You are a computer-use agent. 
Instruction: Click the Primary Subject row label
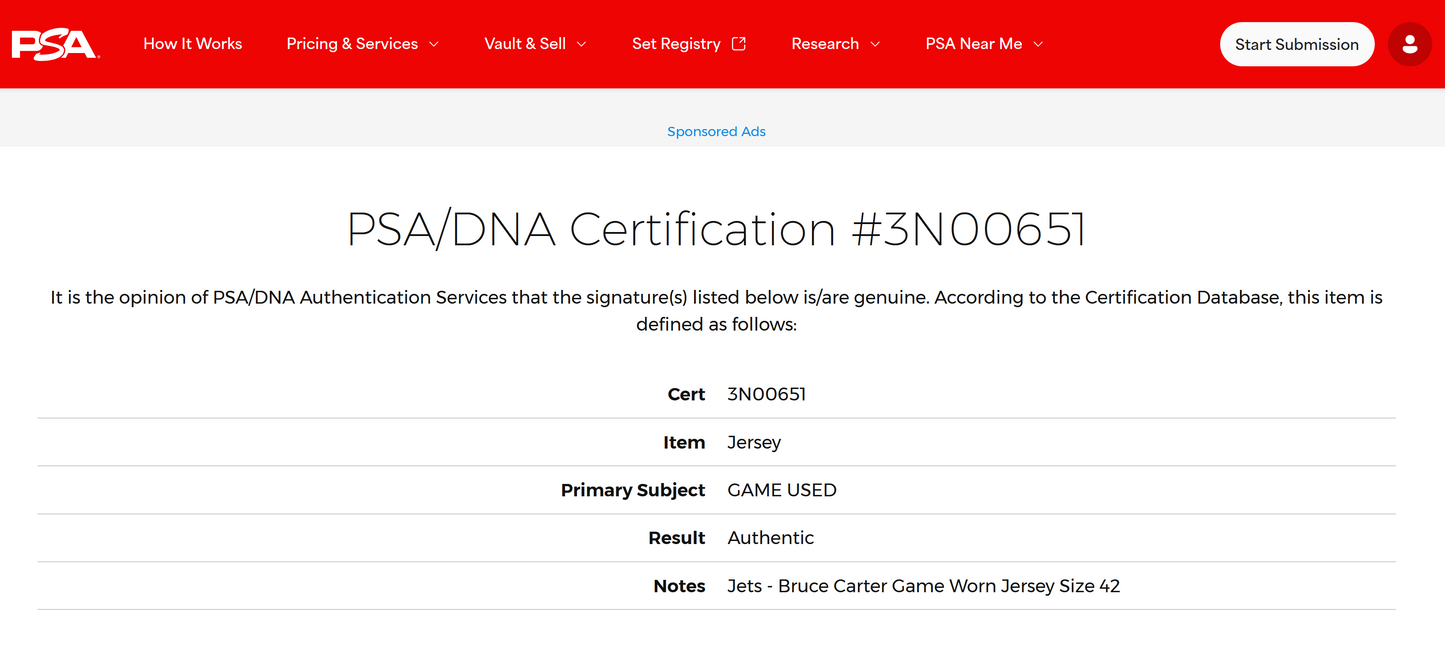click(633, 490)
